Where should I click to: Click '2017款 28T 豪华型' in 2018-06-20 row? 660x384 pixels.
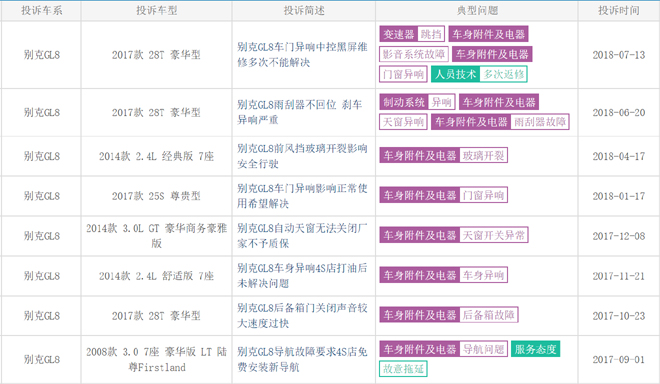click(156, 112)
